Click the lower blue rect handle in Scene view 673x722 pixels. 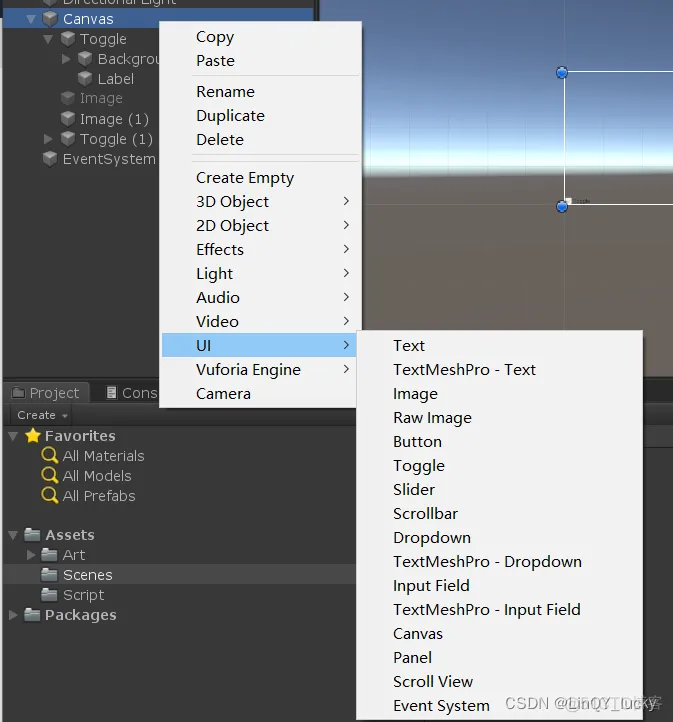[x=562, y=206]
